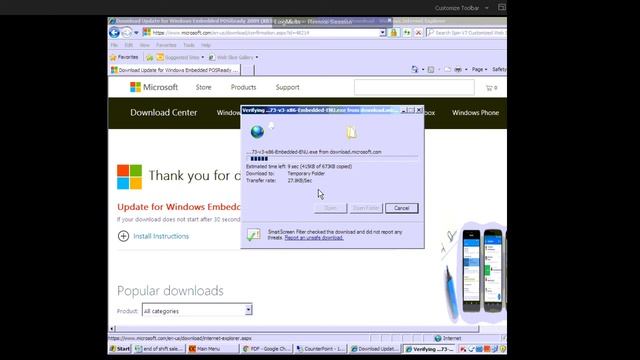
Task: Click the greyed Open Folder button
Action: 366,208
